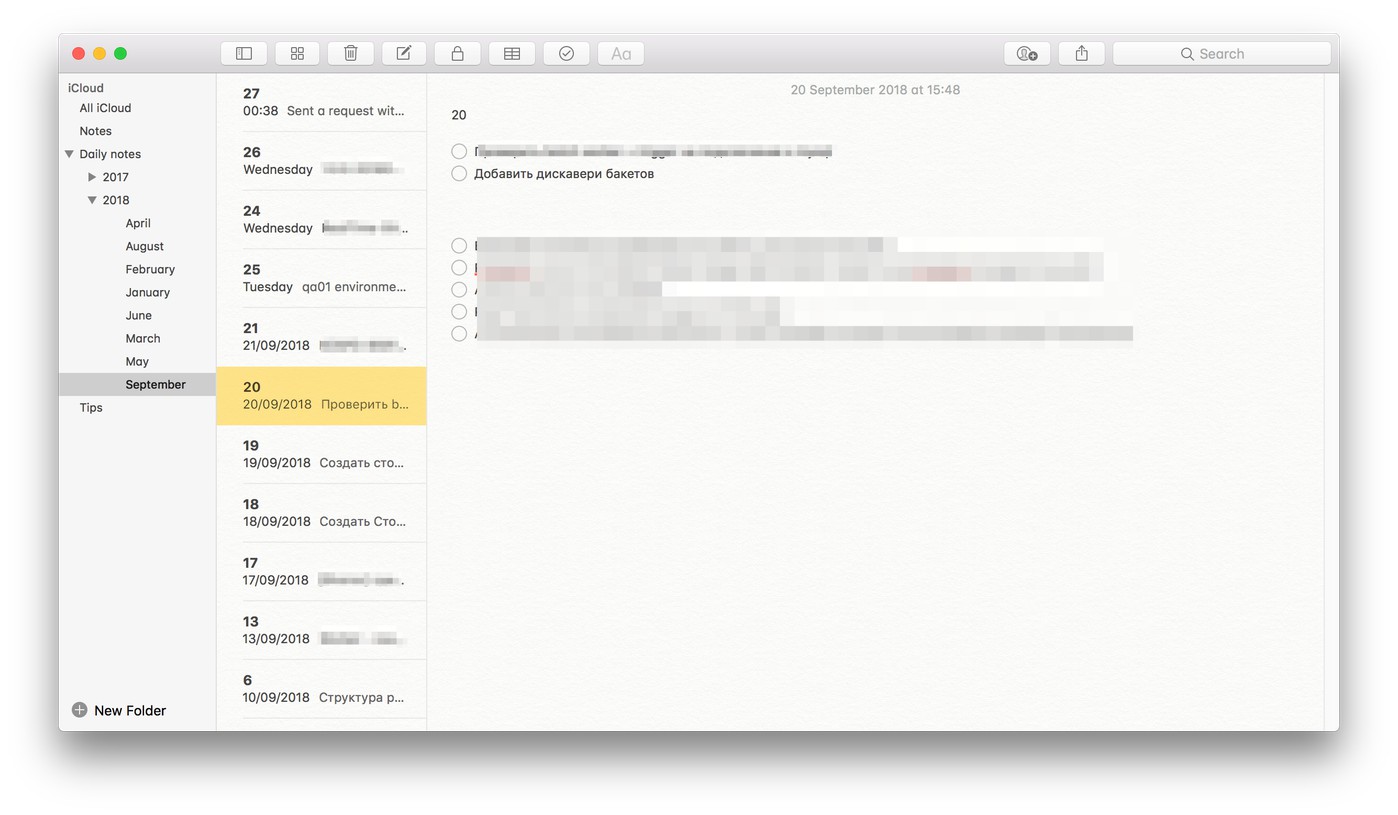Open the share menu icon
Screen dimensions: 1398x815
(1081, 54)
